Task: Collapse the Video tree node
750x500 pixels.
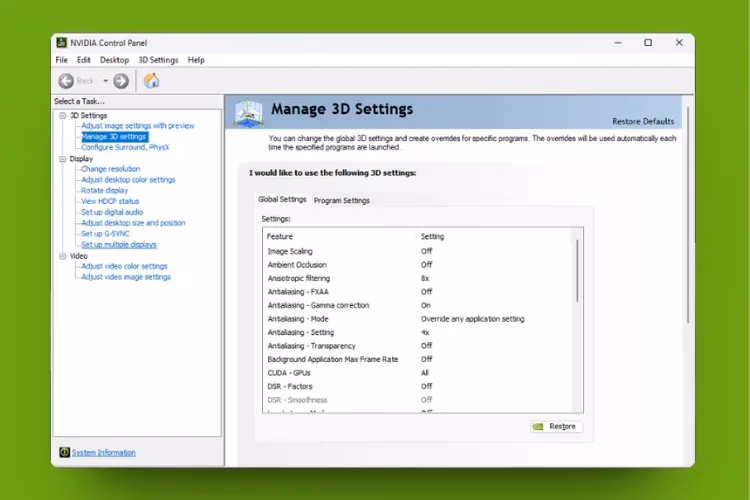Action: coord(63,256)
